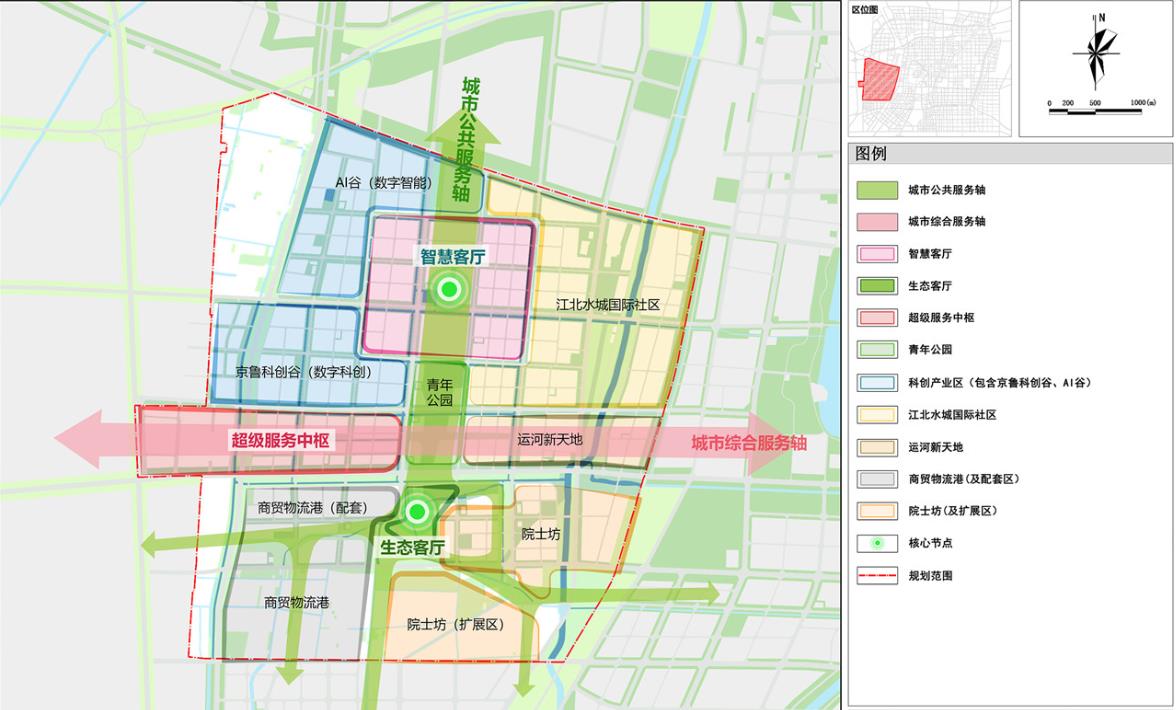Click the 图例 legend header
Viewport: 1176px width, 710px height.
(x=871, y=154)
